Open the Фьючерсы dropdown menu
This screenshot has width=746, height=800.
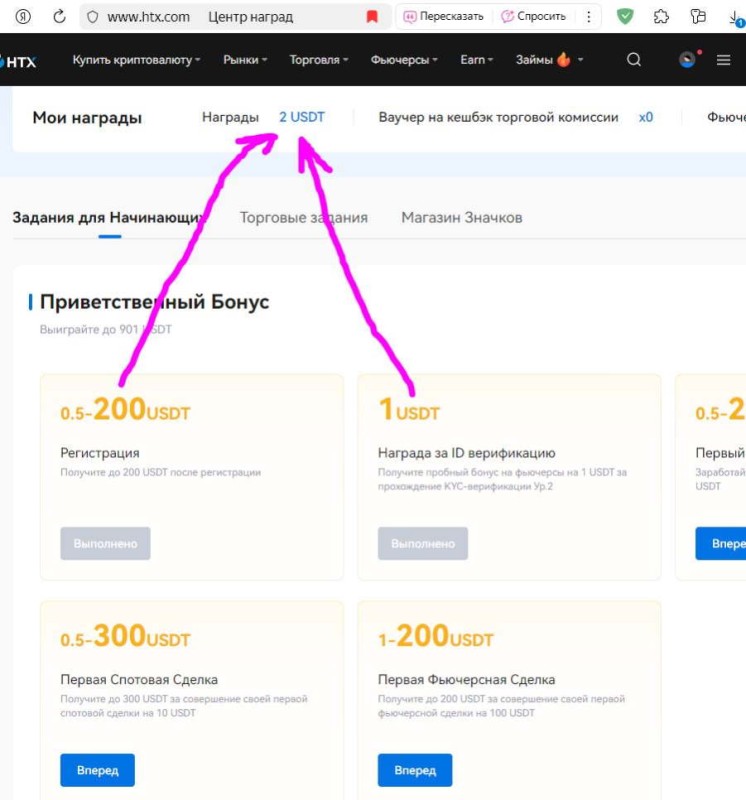click(404, 60)
